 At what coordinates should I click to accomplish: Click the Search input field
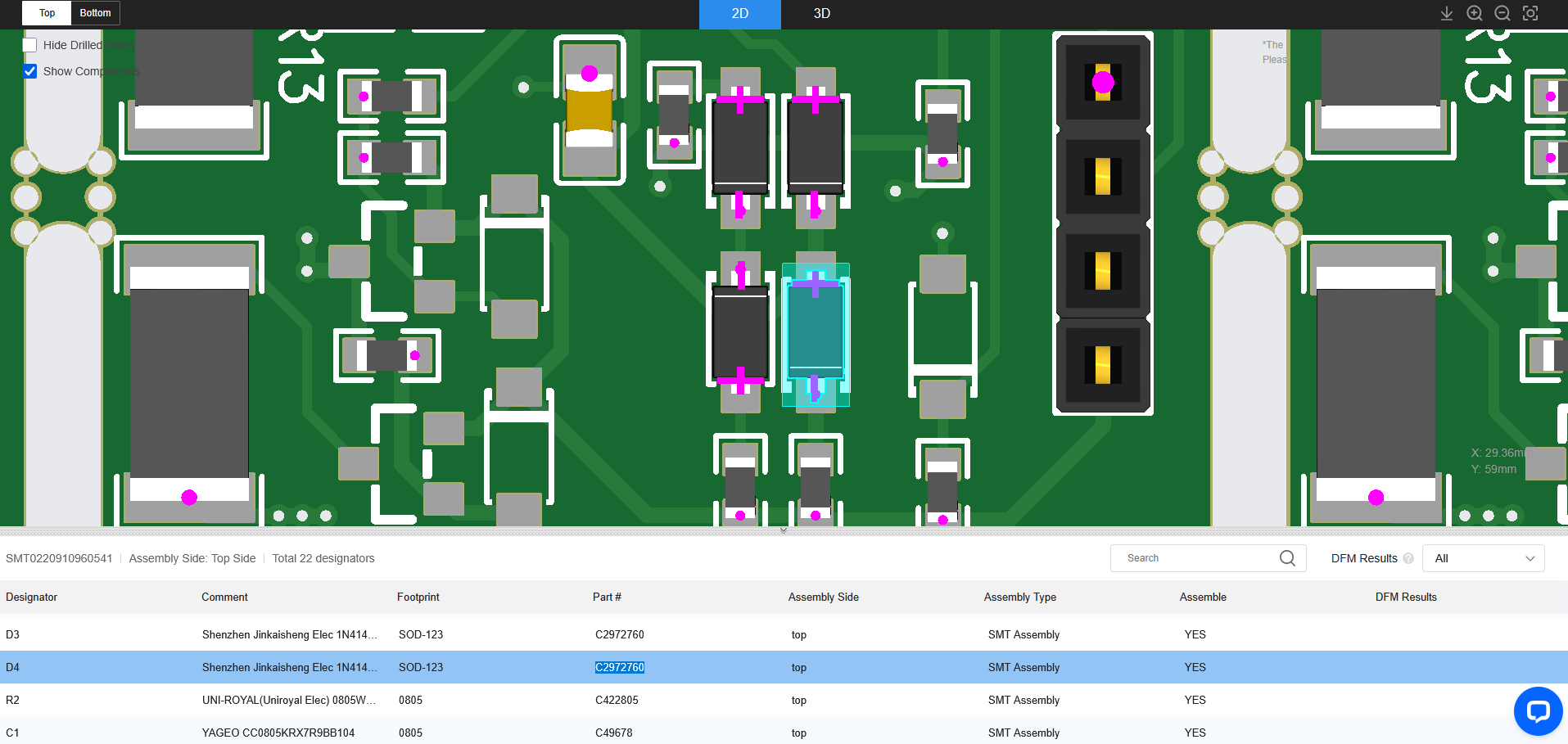coord(1195,558)
